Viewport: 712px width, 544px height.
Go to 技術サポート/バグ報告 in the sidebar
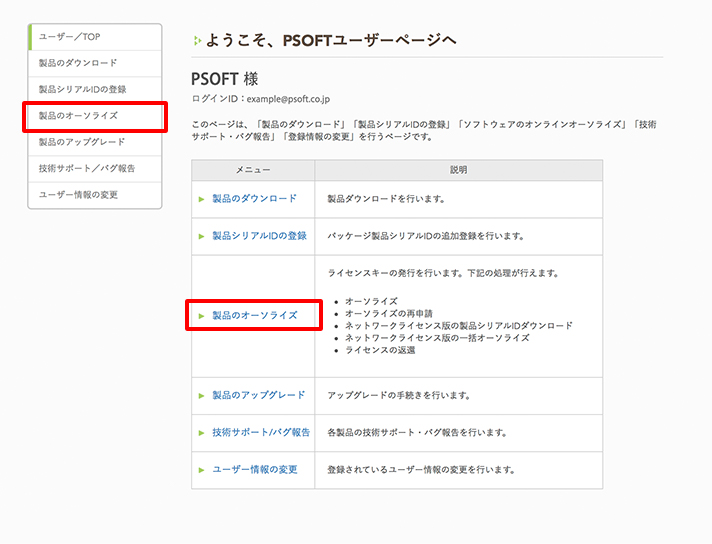click(x=95, y=168)
